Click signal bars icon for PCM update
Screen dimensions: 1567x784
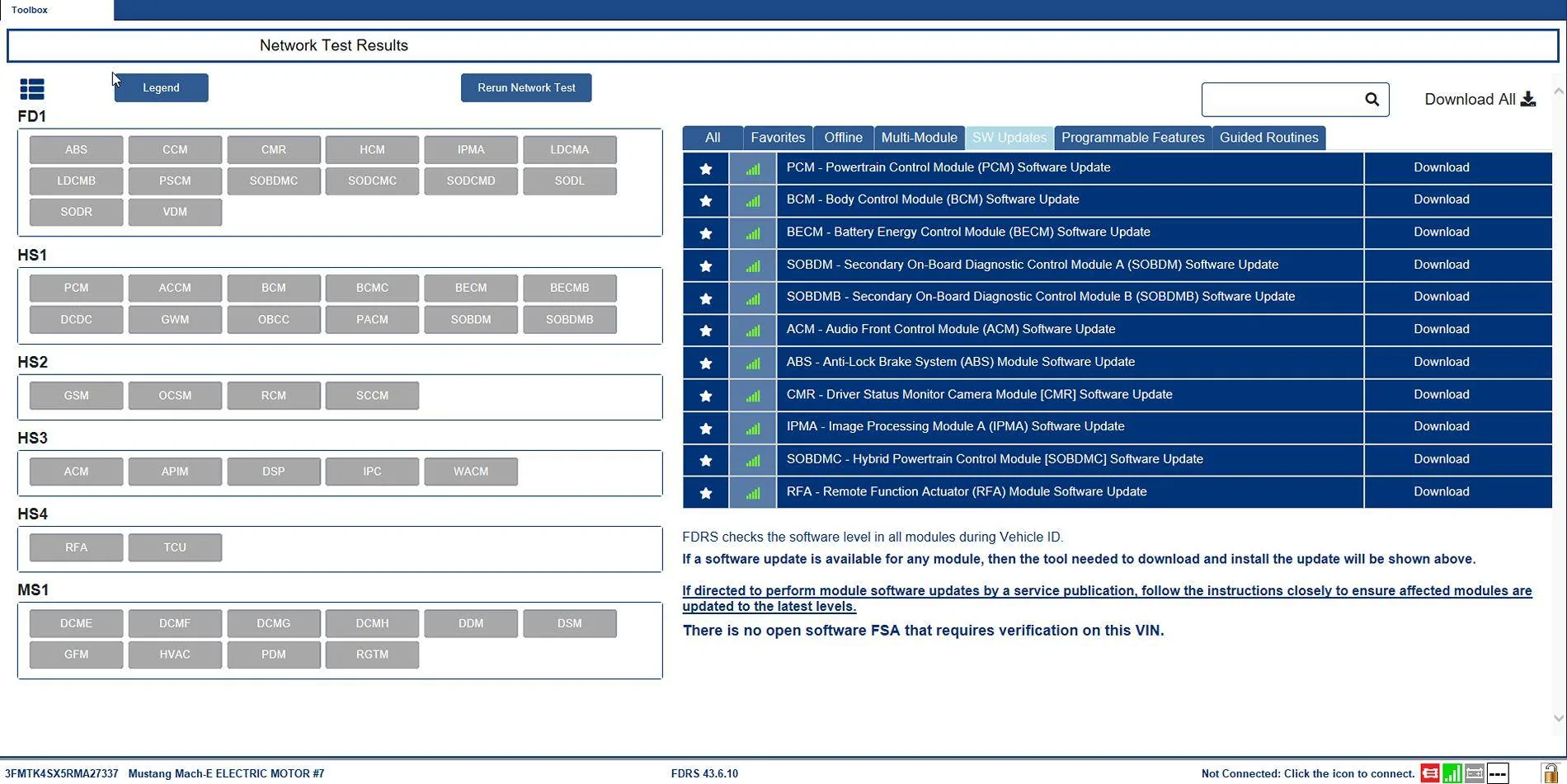click(x=753, y=168)
